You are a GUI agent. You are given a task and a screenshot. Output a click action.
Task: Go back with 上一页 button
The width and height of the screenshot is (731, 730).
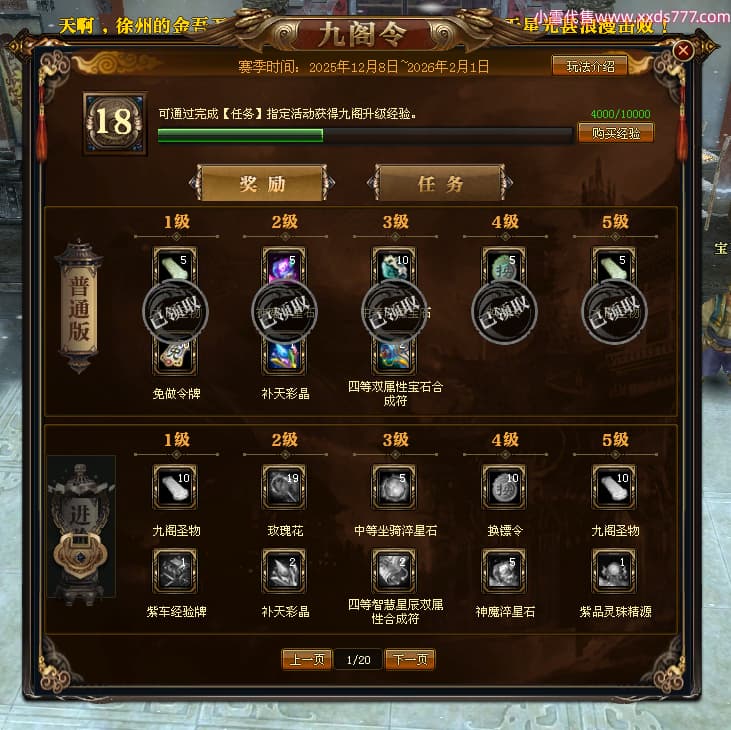[307, 659]
